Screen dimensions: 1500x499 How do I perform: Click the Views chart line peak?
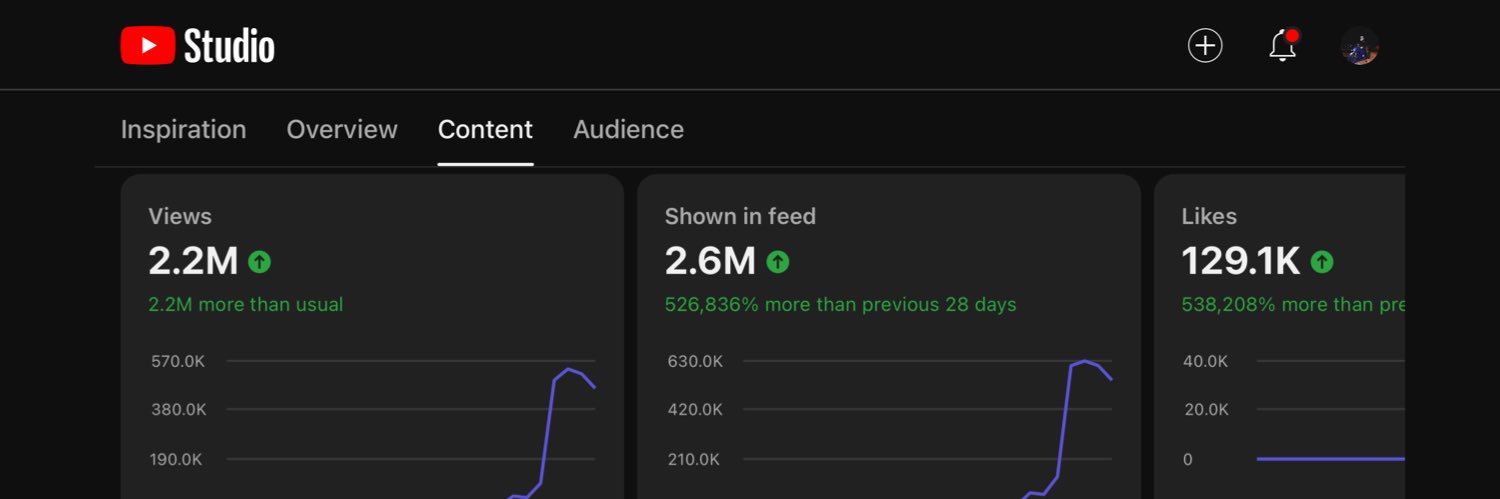coord(568,369)
